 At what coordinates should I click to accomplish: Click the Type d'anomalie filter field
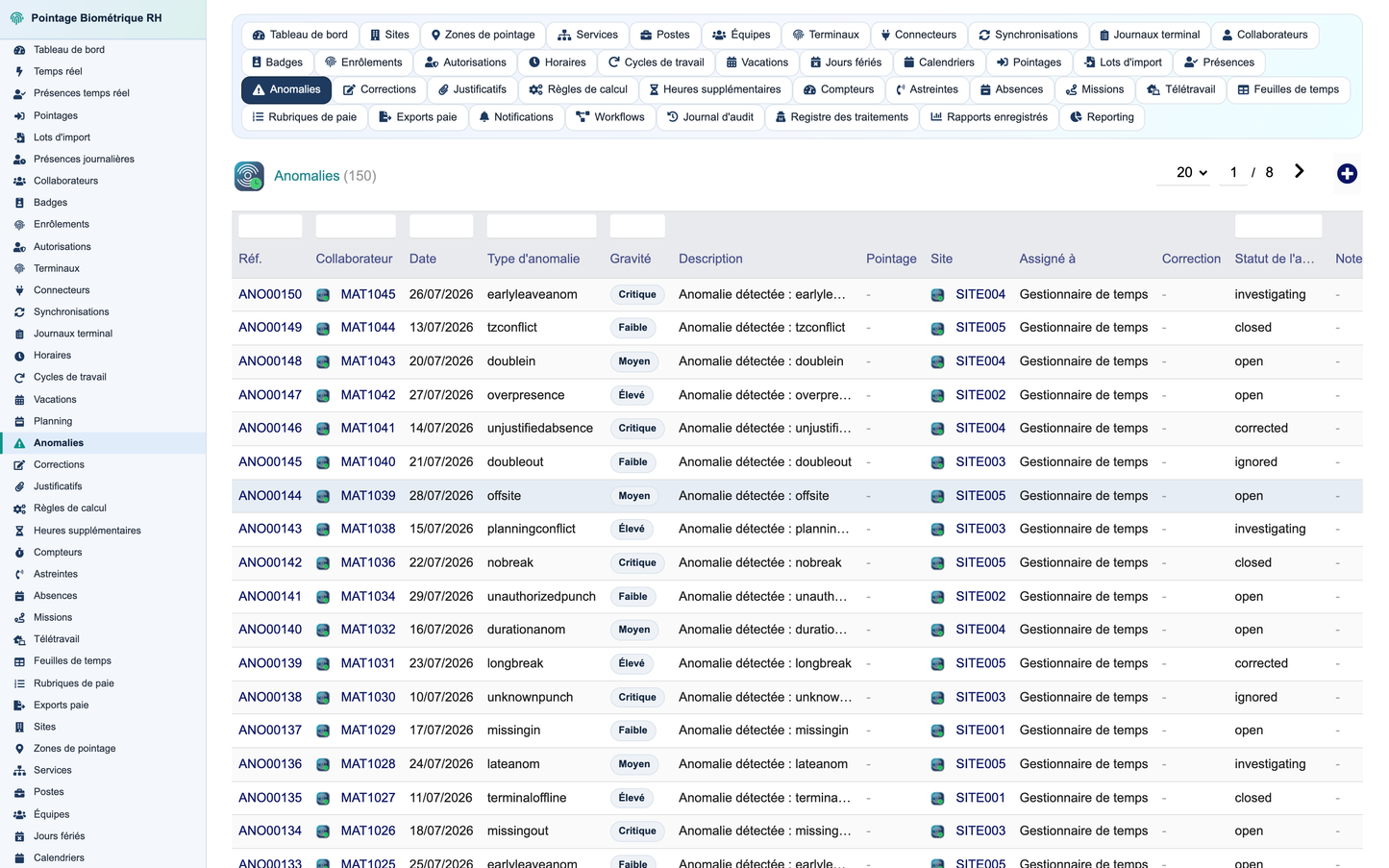(541, 226)
